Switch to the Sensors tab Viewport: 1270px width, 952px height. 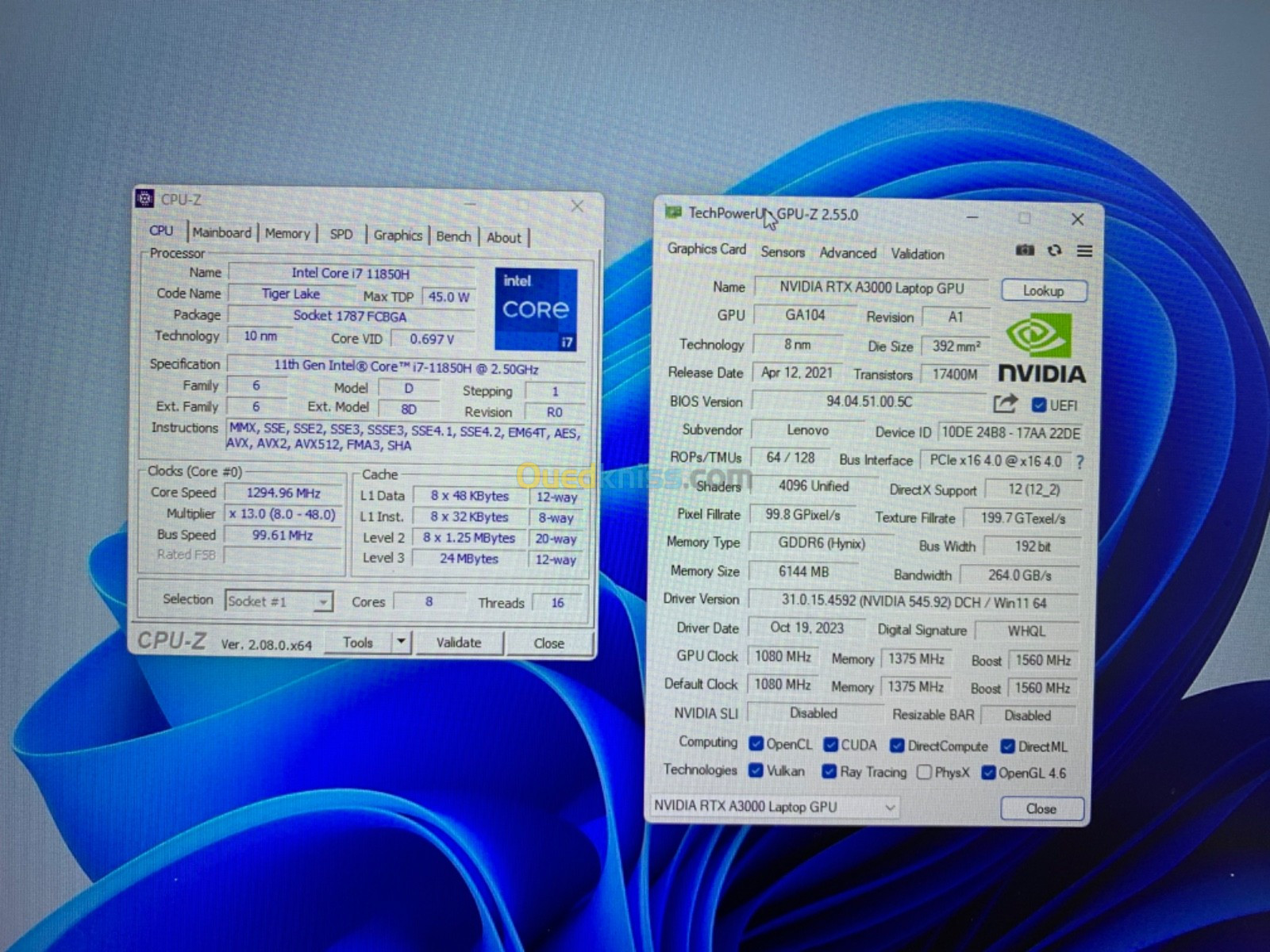pyautogui.click(x=783, y=252)
